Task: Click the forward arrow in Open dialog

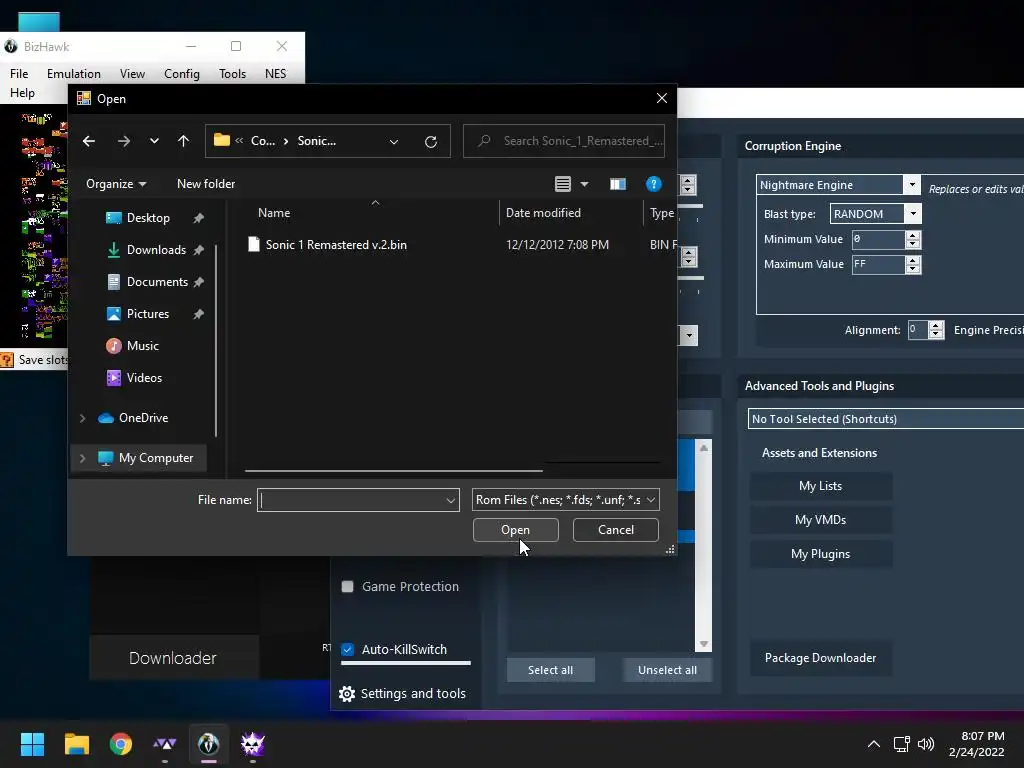Action: (123, 141)
